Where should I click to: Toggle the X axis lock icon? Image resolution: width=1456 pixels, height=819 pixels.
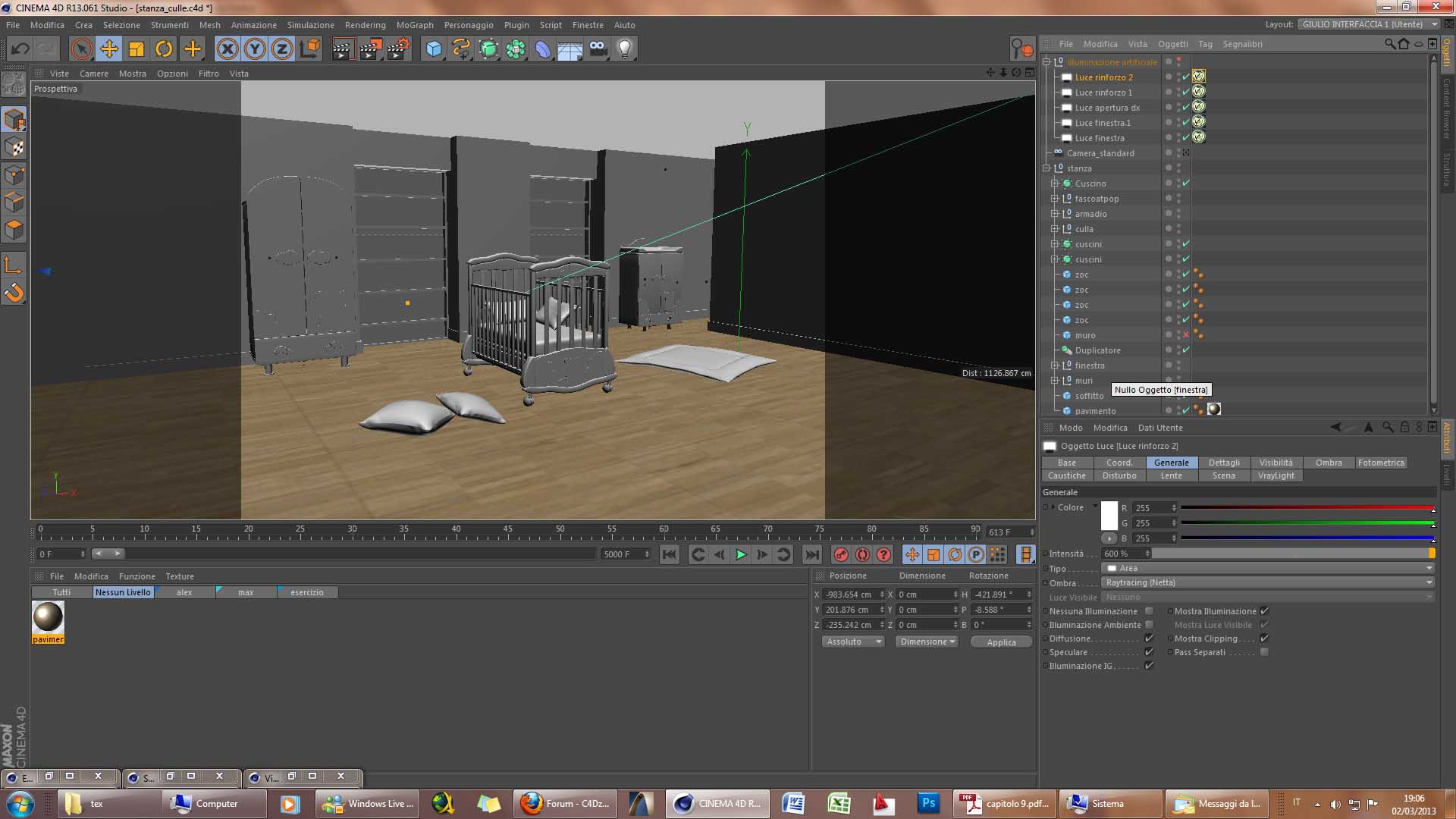[227, 49]
